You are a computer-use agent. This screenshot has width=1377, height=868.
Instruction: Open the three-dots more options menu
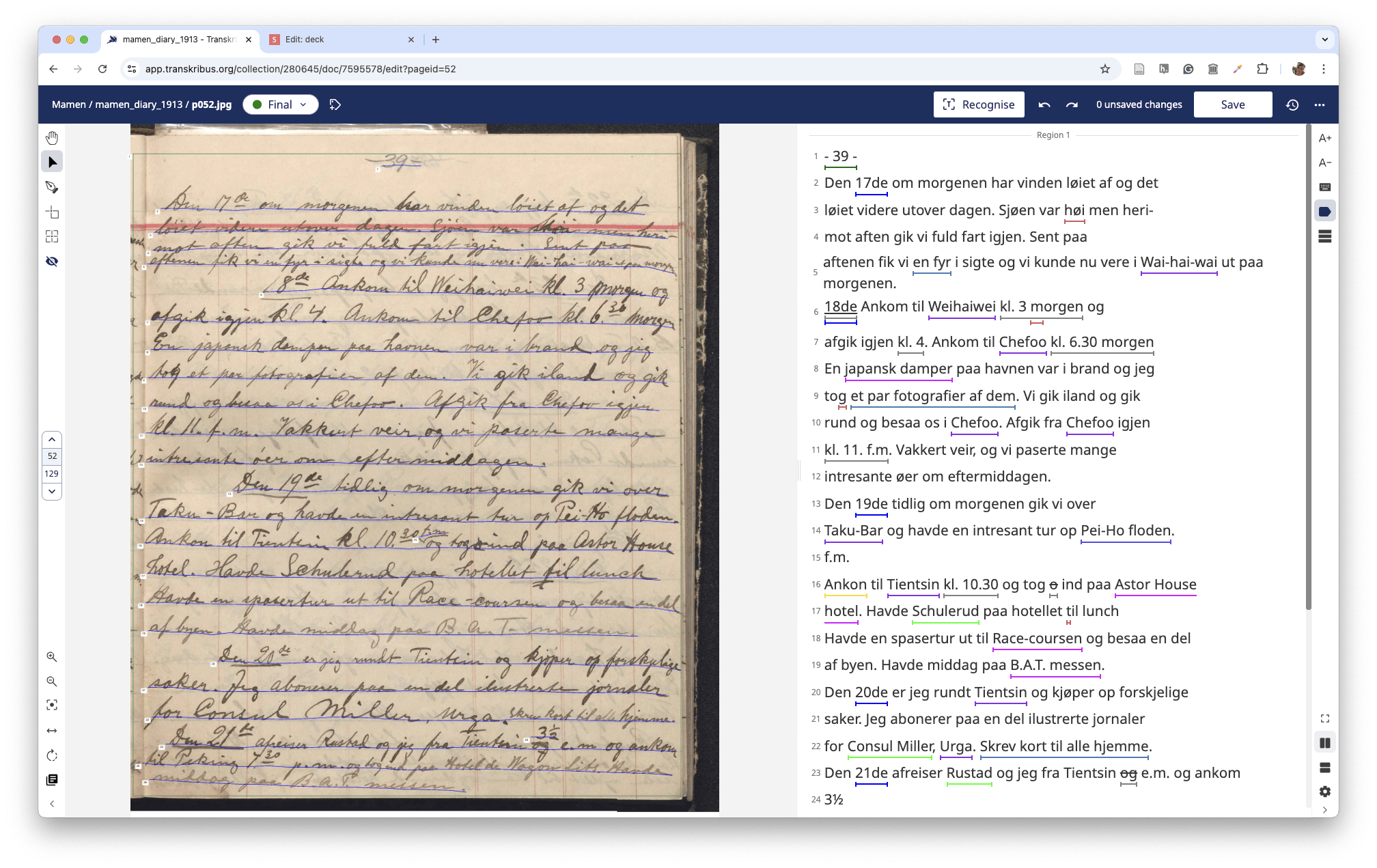click(x=1320, y=104)
